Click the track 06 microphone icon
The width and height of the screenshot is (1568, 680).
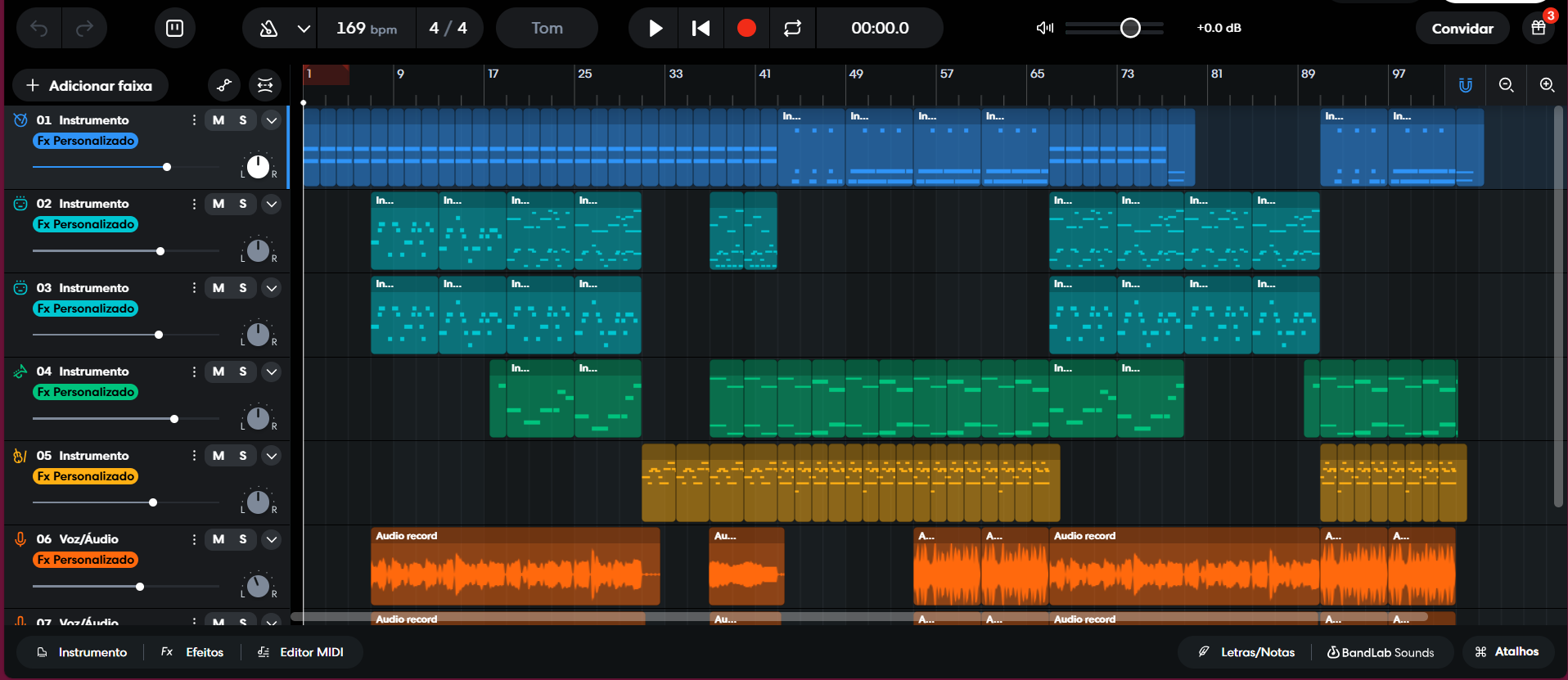pos(20,539)
